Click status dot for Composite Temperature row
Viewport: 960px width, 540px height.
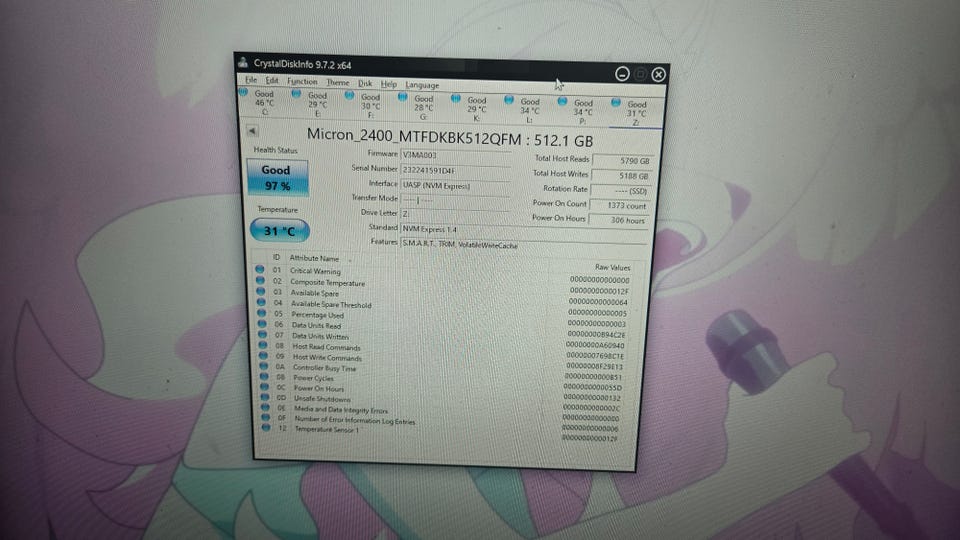(260, 280)
